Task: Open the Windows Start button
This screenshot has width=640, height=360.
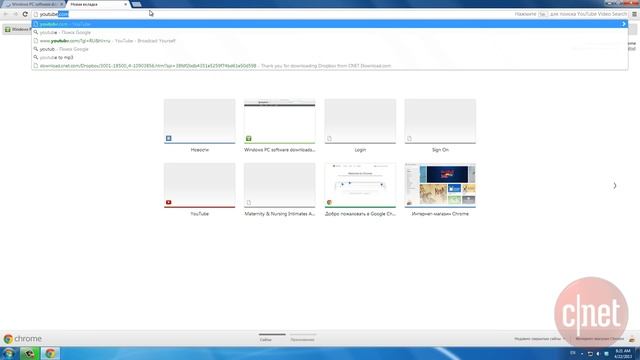Action: tap(9, 353)
